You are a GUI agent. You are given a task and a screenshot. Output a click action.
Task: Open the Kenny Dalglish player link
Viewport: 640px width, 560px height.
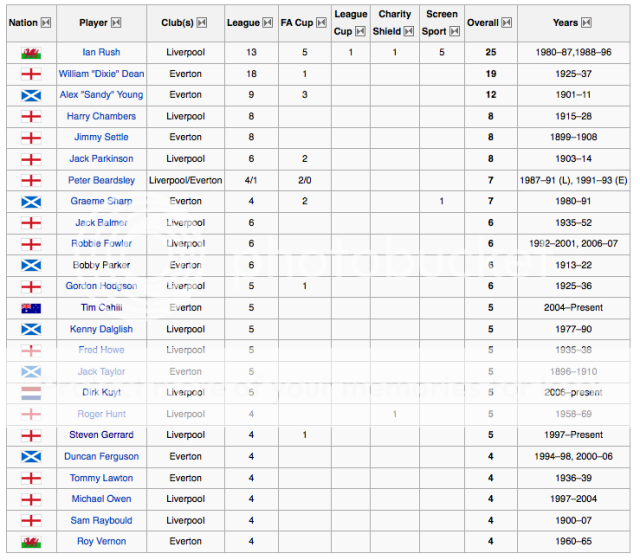click(x=101, y=329)
